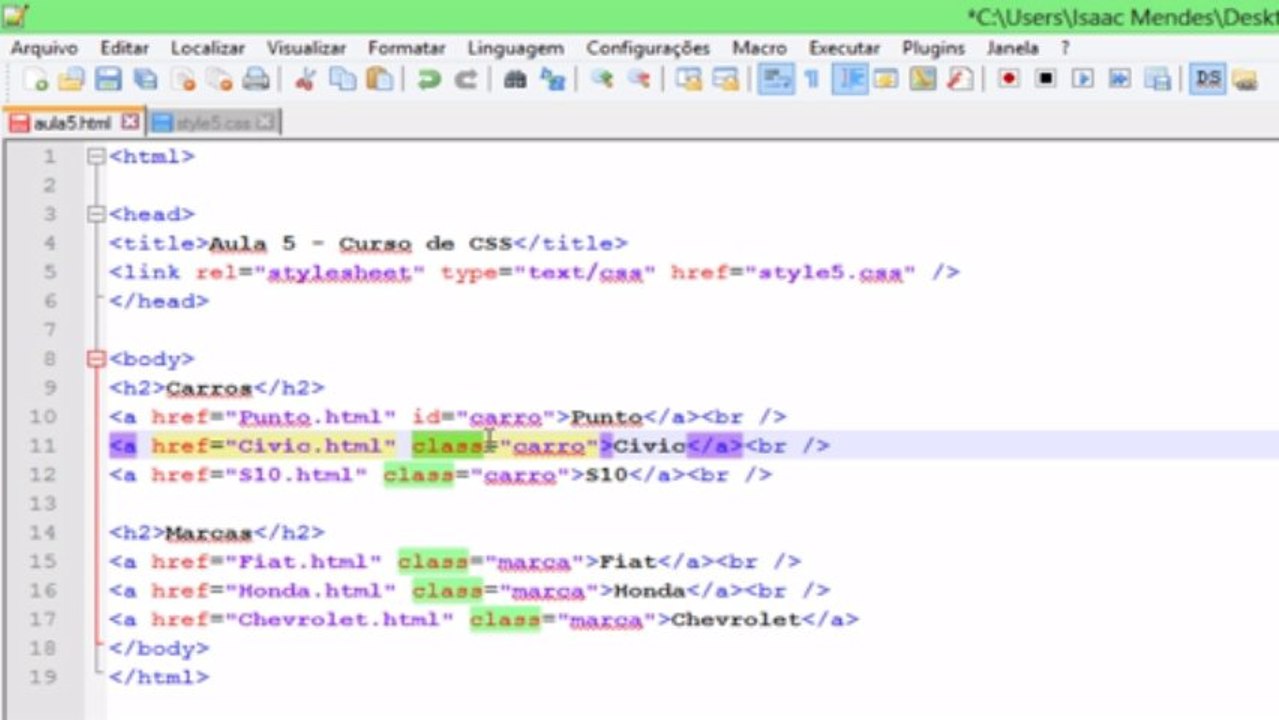Run the macro multiple times
Screen dimensions: 1279x720
click(1119, 79)
